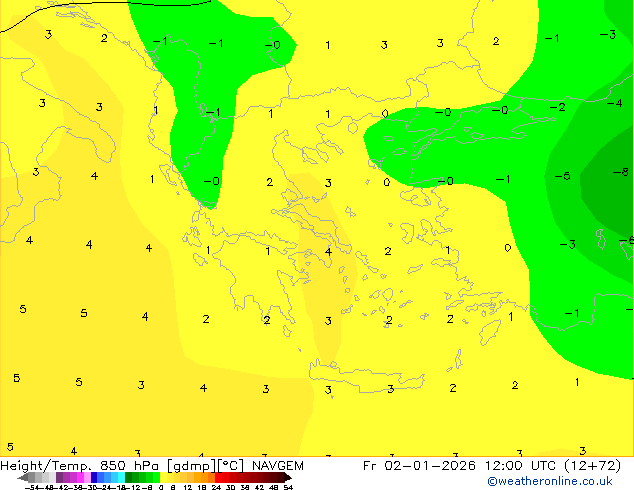Screen dimensions: 634x490
Task: Click the weatheronline.co.uk copyright link
Action: coord(549,481)
